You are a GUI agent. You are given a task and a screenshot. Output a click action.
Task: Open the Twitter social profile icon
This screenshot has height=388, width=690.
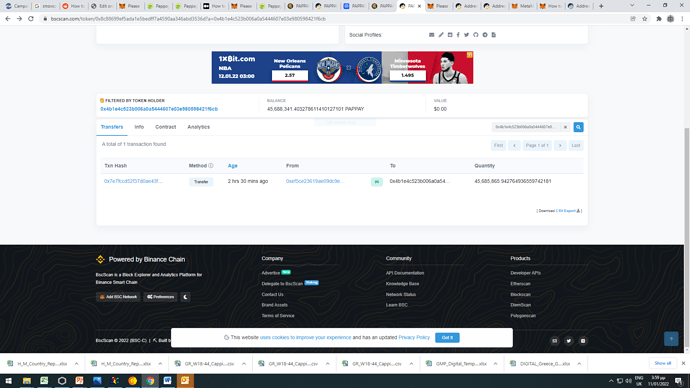pos(466,35)
